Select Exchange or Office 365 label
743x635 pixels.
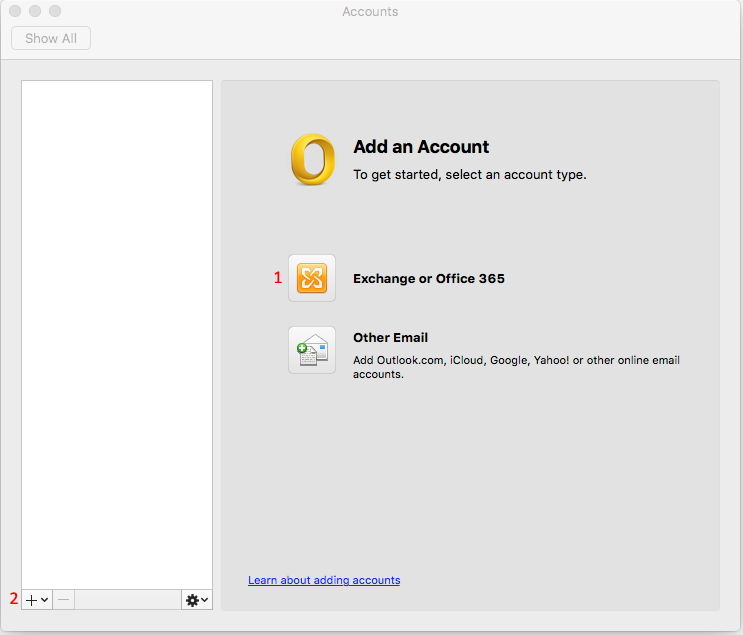pyautogui.click(x=429, y=278)
